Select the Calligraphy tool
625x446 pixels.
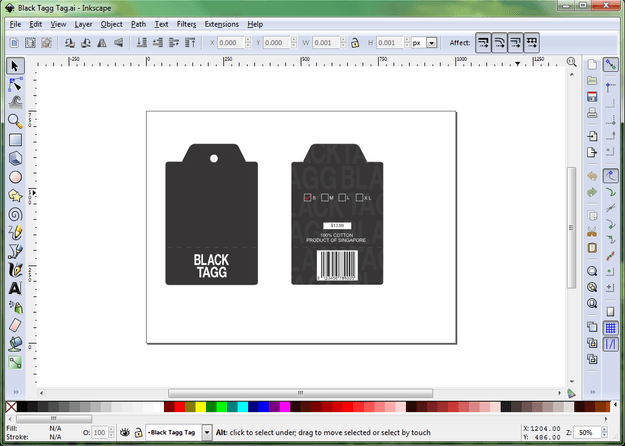click(15, 270)
